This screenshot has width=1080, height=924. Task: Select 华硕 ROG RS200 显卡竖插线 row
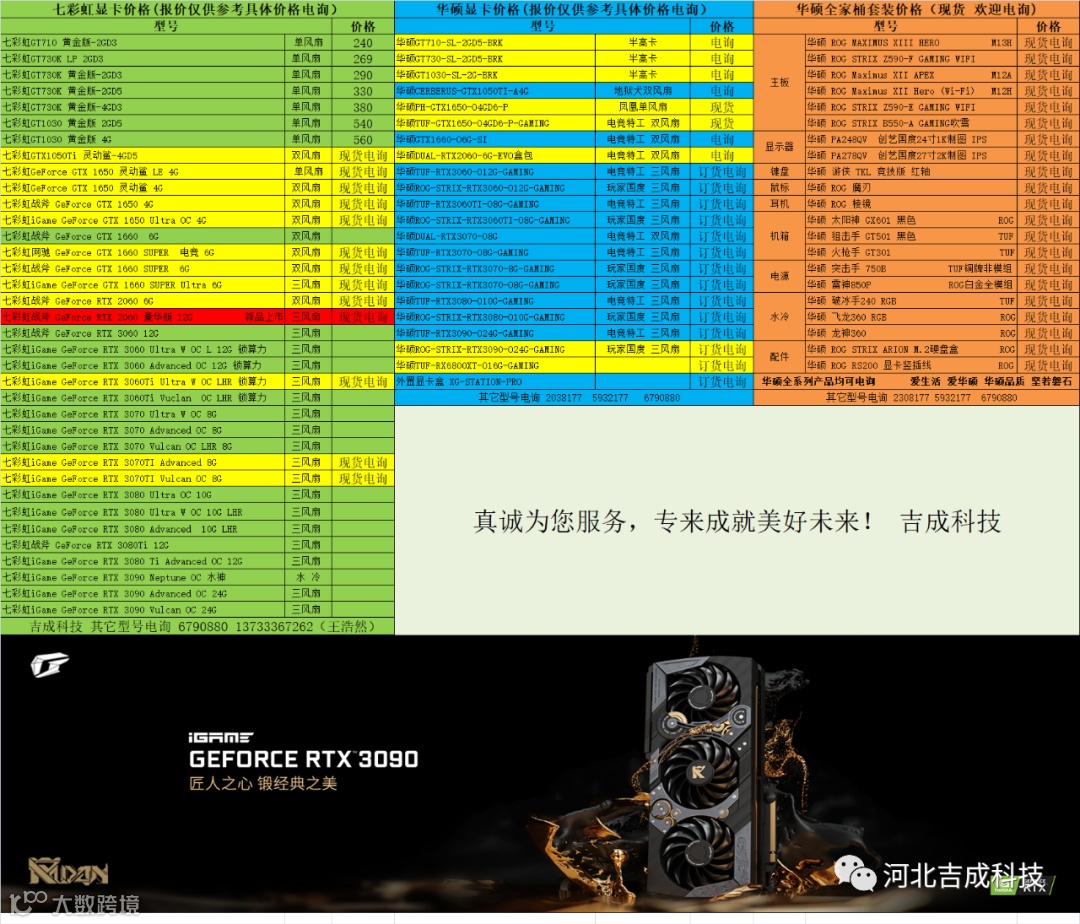pyautogui.click(x=942, y=366)
